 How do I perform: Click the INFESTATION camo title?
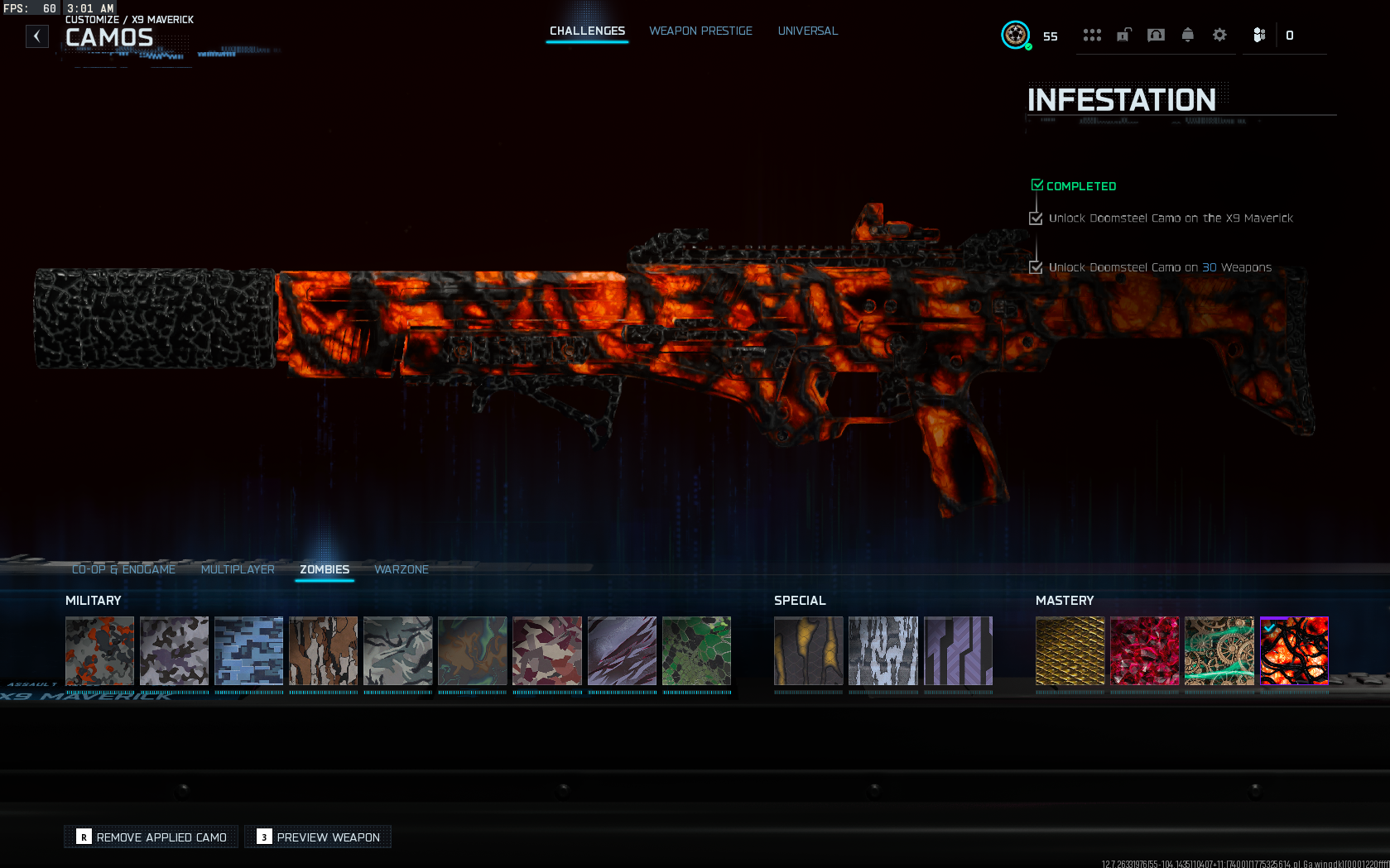1122,100
